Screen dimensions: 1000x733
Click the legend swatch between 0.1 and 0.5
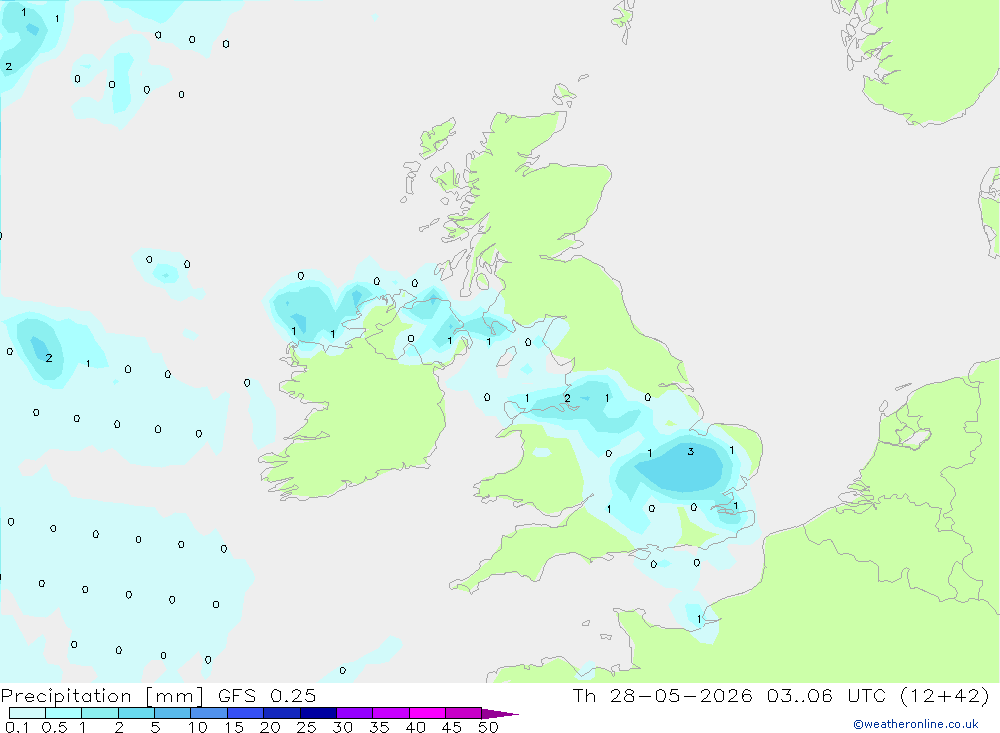(x=27, y=713)
